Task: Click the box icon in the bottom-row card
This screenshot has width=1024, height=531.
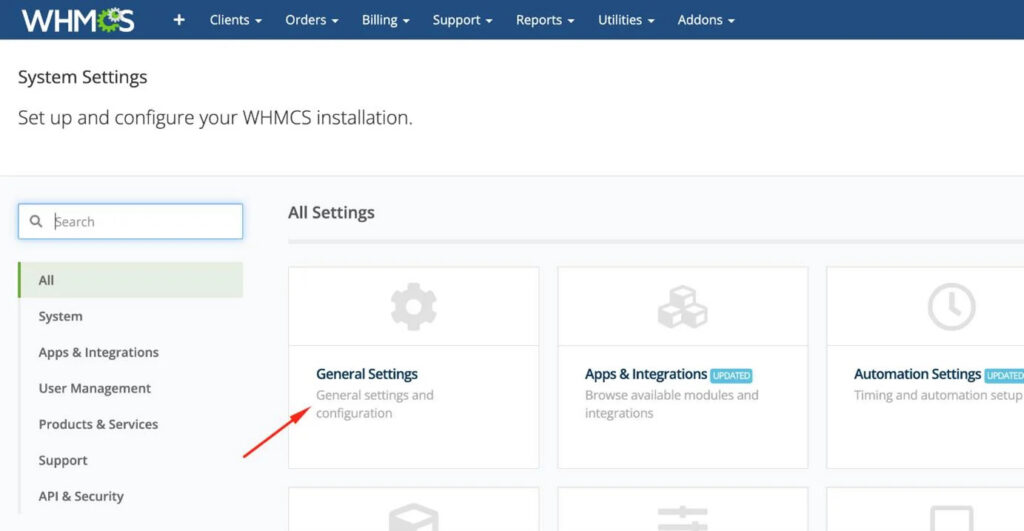Action: tap(413, 517)
